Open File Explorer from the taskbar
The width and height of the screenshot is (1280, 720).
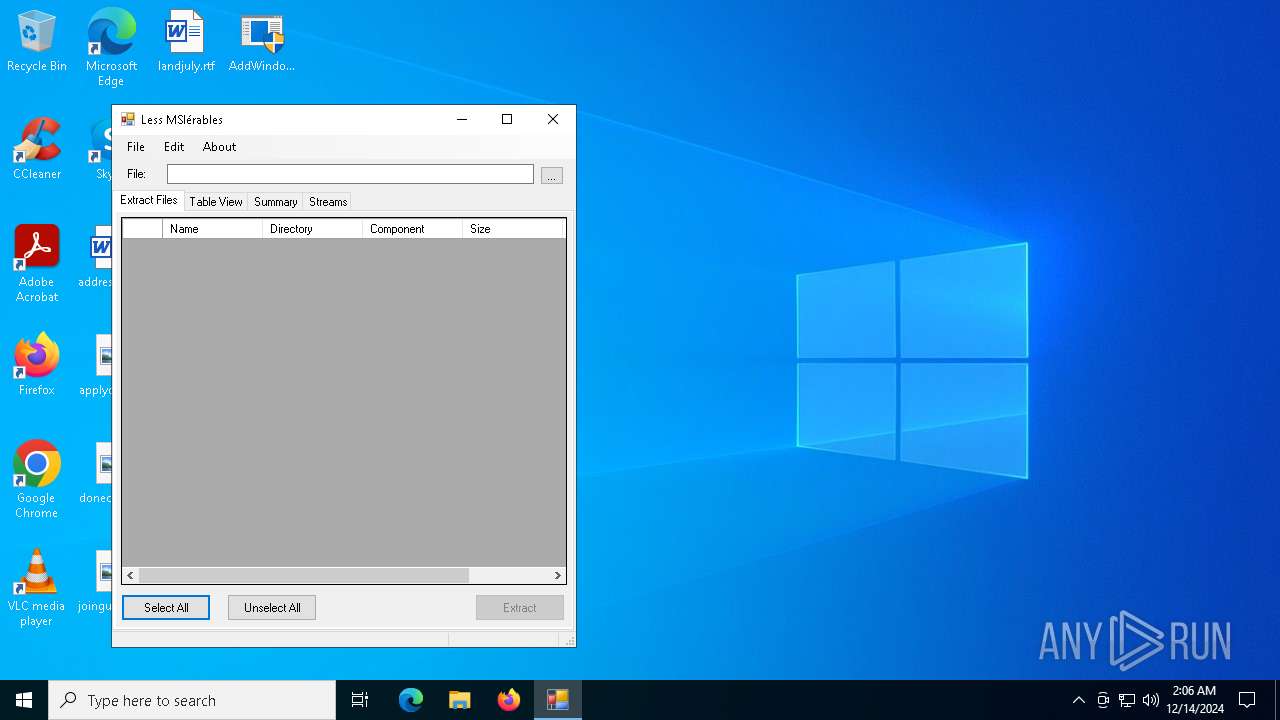[x=460, y=700]
